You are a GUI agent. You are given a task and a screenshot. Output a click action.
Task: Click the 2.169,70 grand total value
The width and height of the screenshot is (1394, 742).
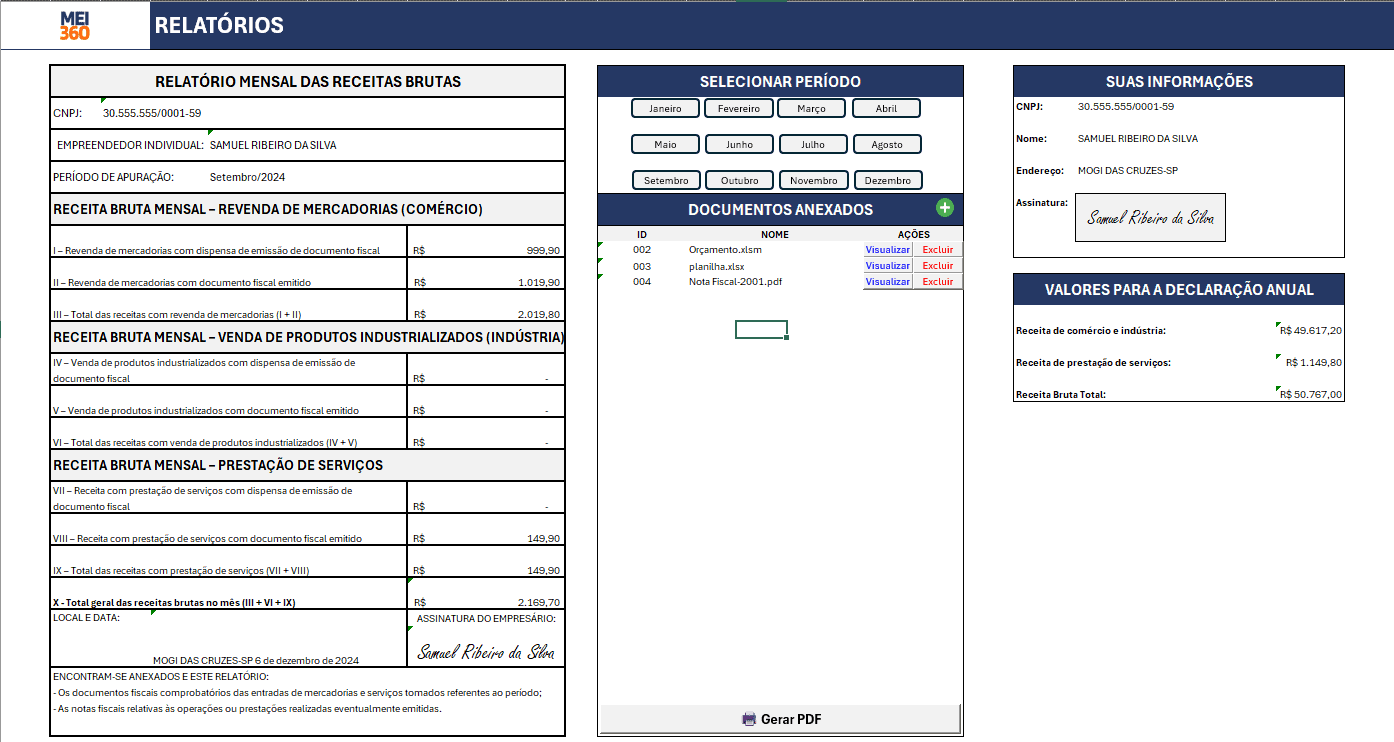coord(539,602)
